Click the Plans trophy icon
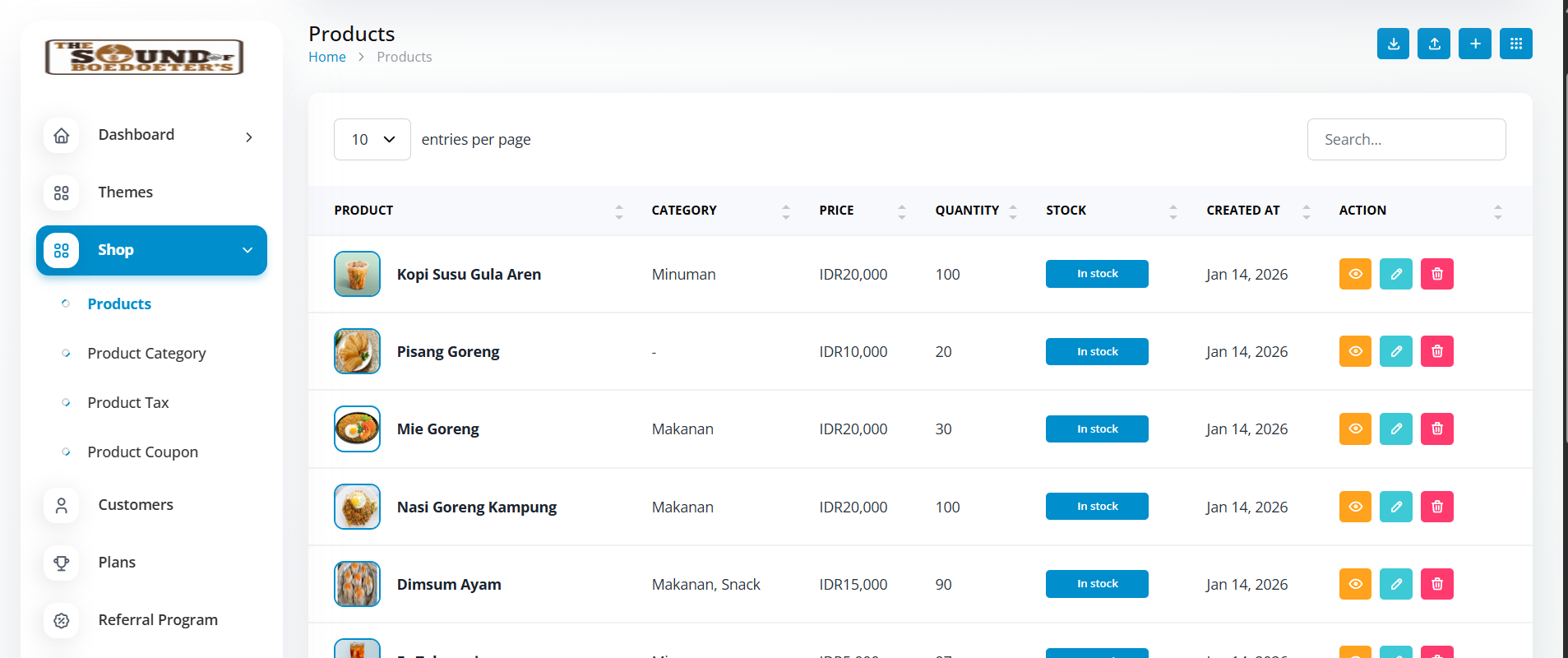Screen dimensions: 1568x658 [62, 563]
